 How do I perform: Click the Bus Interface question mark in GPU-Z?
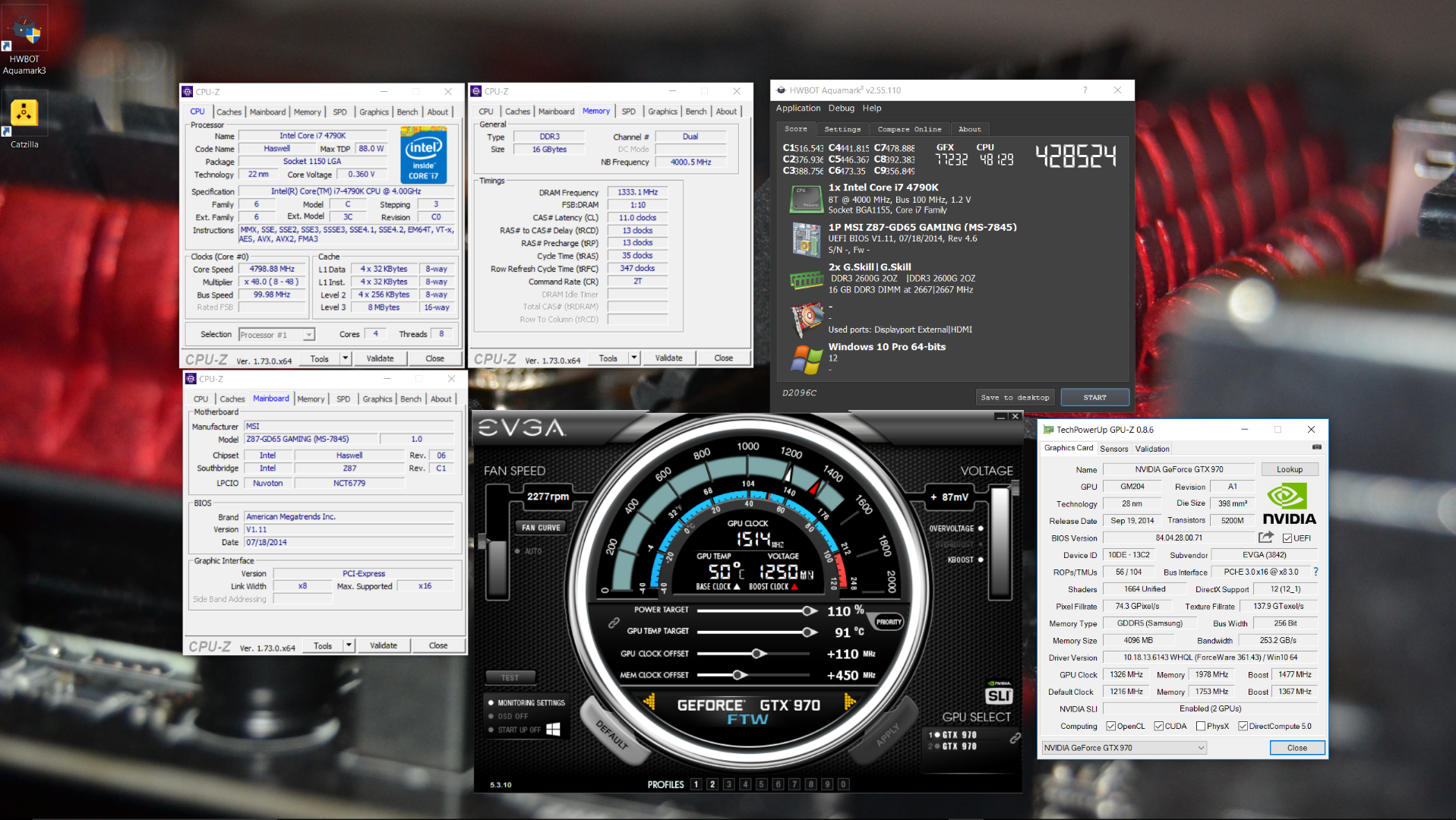[1315, 572]
